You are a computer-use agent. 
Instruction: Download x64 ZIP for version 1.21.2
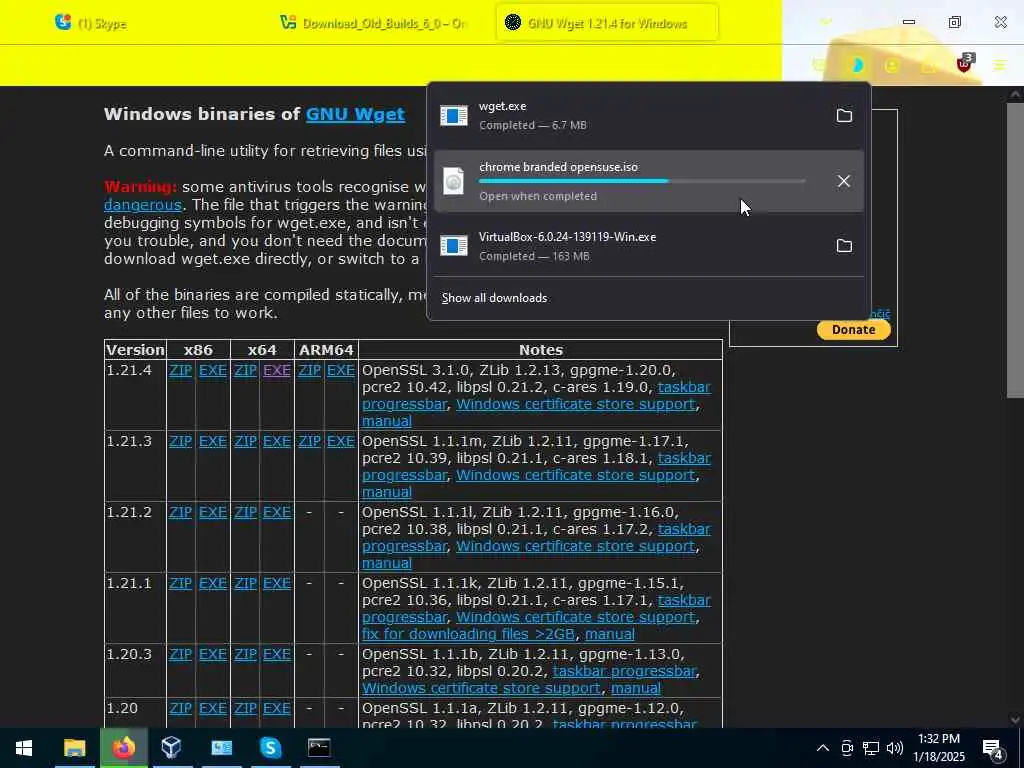246,513
